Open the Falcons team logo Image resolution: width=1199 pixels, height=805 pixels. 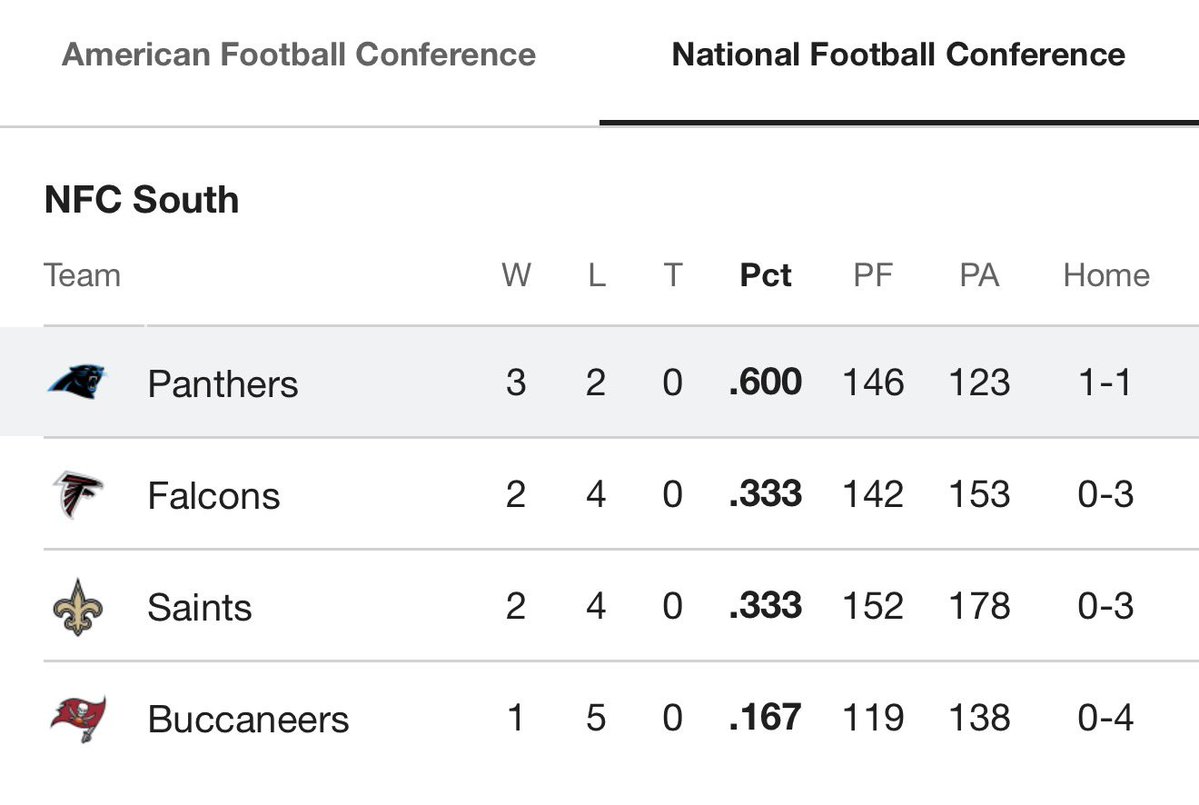point(77,494)
